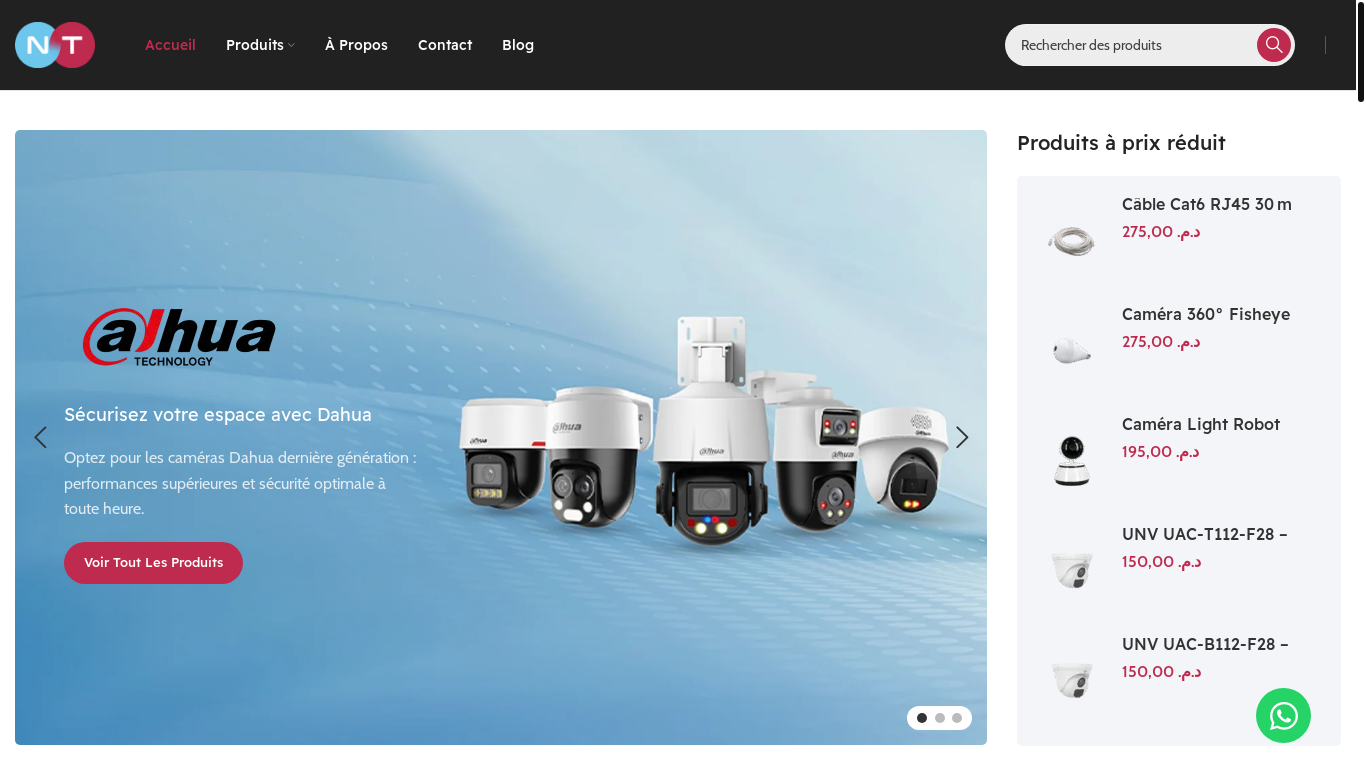The image size is (1366, 768).
Task: Open Caméra 360° Fisheye product link
Action: click(1206, 314)
